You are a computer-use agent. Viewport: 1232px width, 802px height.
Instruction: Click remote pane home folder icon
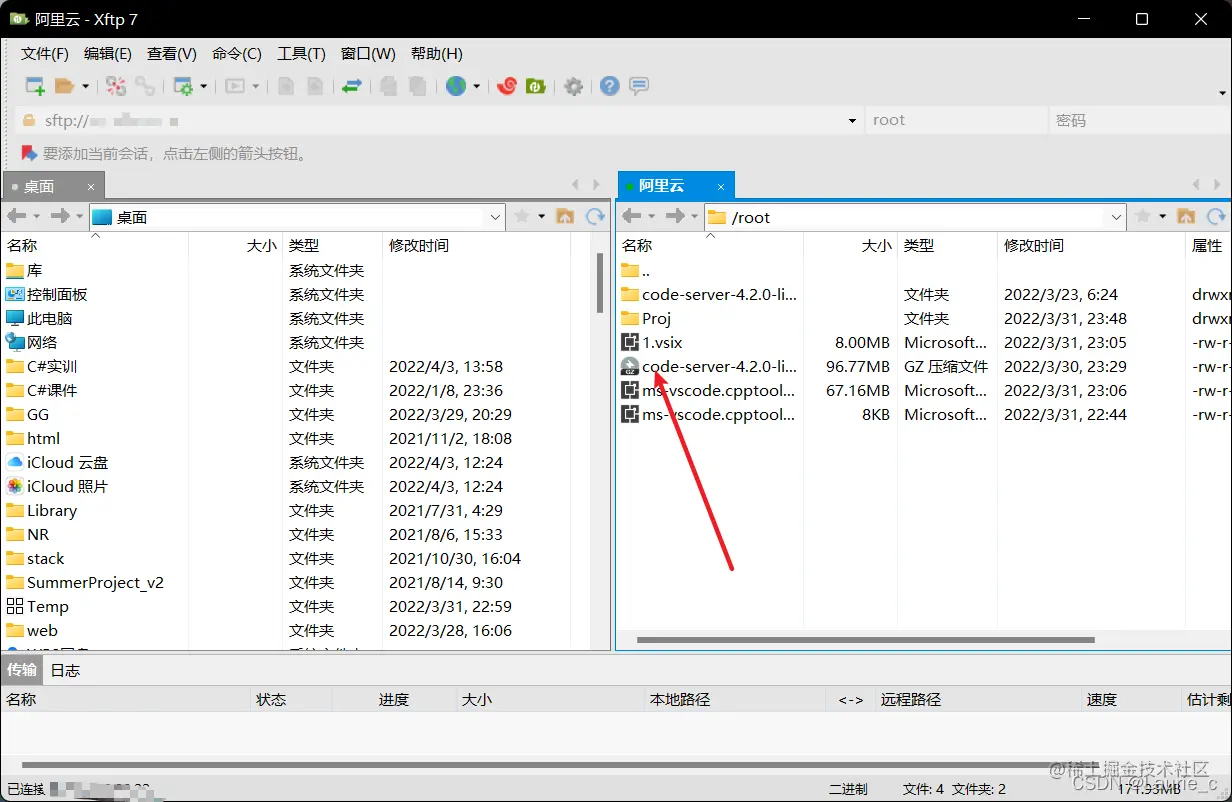click(x=1186, y=216)
